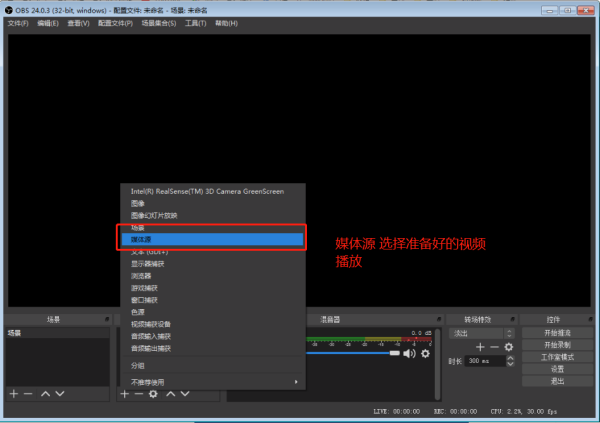This screenshot has height=423, width=600.
Task: Select 媒体源 in the source menu
Action: coord(212,240)
